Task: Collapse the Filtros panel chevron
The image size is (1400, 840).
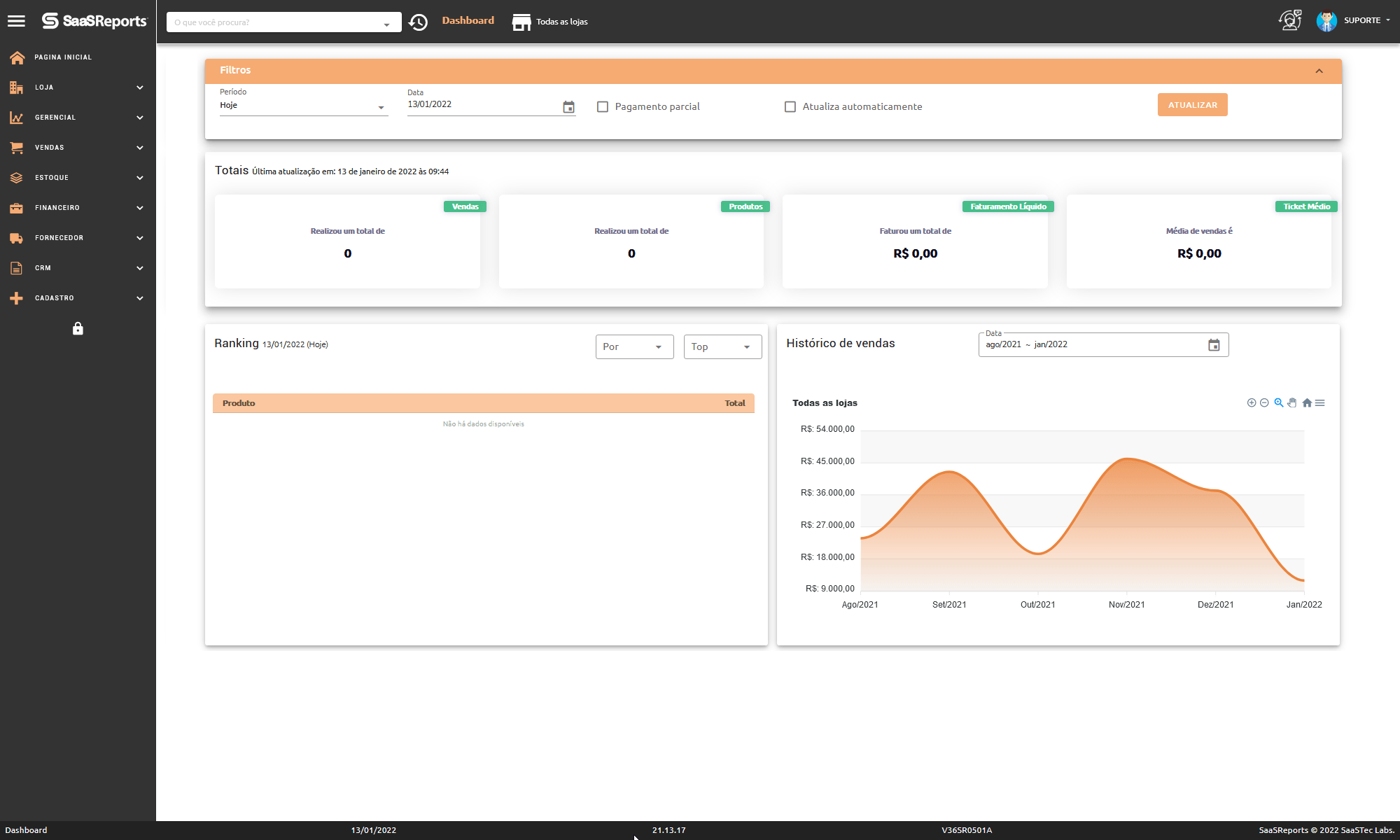Action: tap(1319, 71)
